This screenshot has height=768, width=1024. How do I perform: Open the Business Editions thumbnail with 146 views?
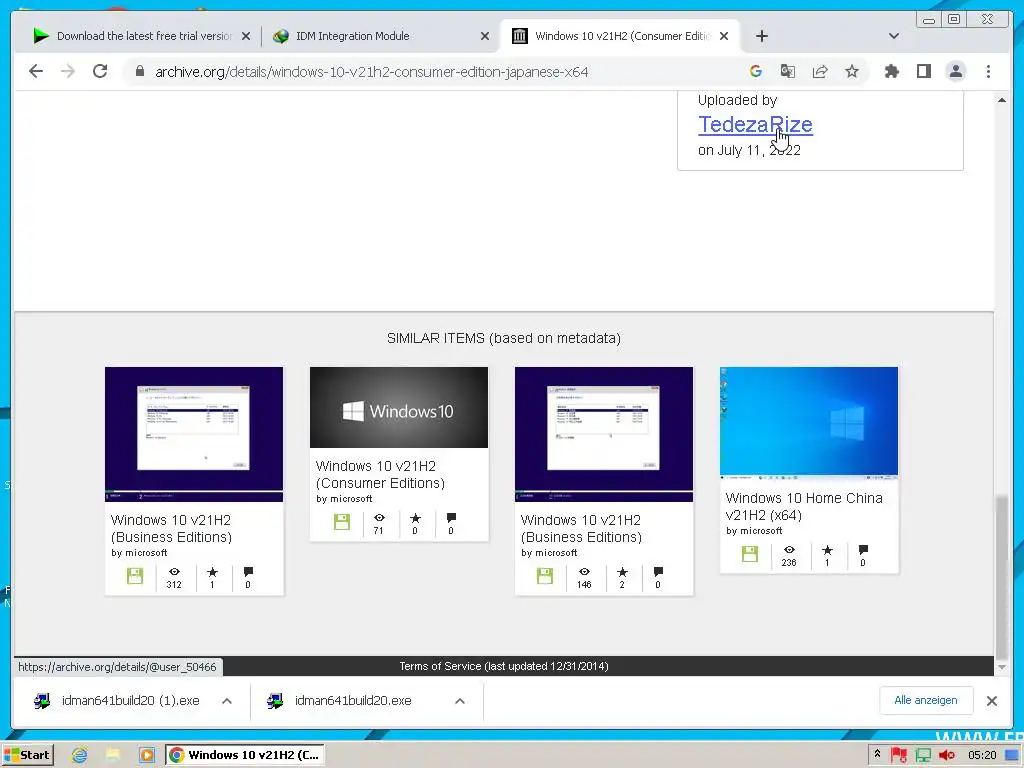pos(603,434)
